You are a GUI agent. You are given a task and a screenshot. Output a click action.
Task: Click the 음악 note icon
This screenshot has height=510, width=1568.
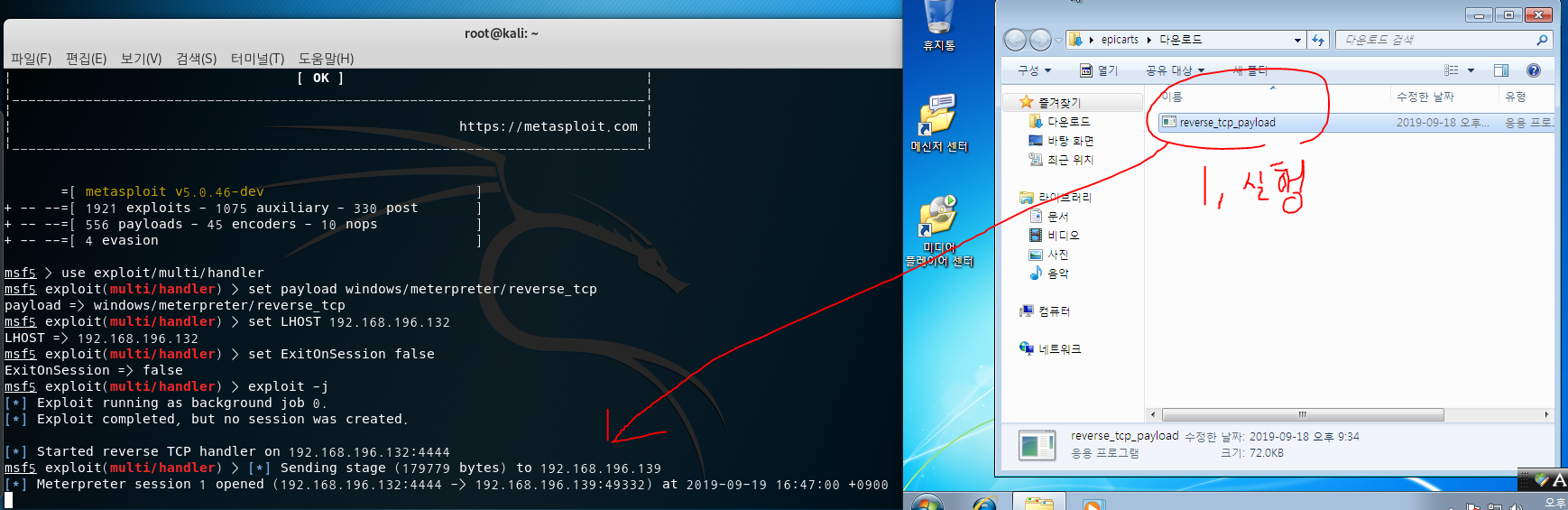1036,273
